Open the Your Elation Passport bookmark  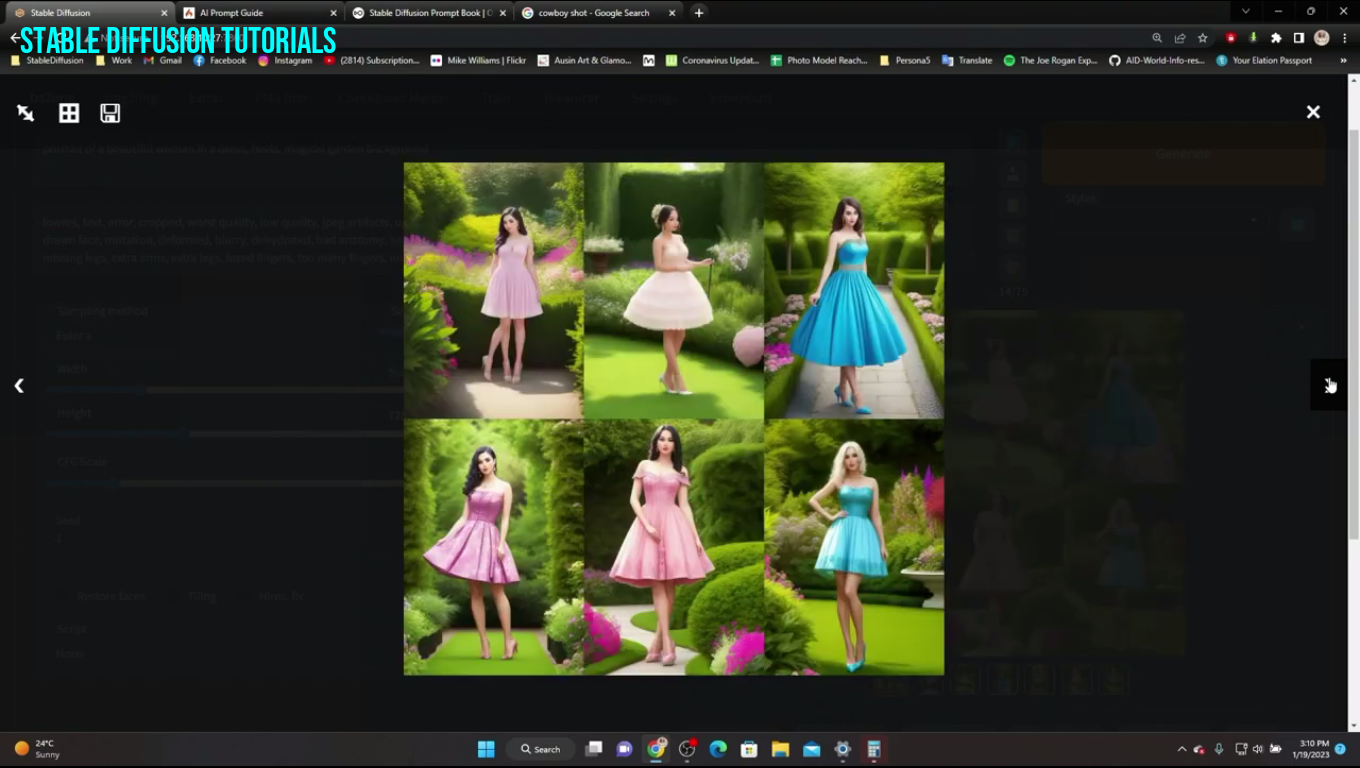pyautogui.click(x=1265, y=60)
